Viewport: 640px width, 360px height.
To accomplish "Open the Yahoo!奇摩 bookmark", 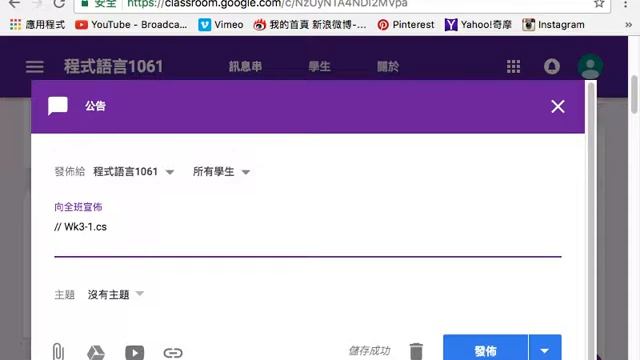I will 478,25.
